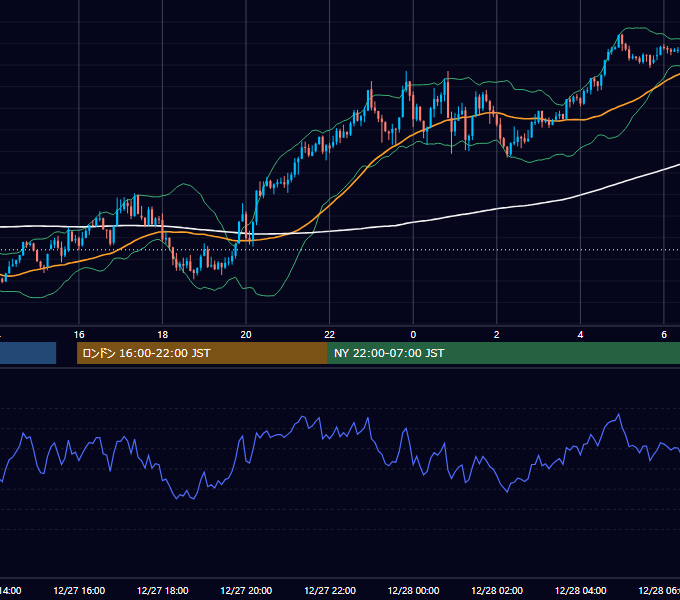Image resolution: width=680 pixels, height=600 pixels.
Task: Click the 12/27 22:00 time label
Action: click(x=330, y=590)
